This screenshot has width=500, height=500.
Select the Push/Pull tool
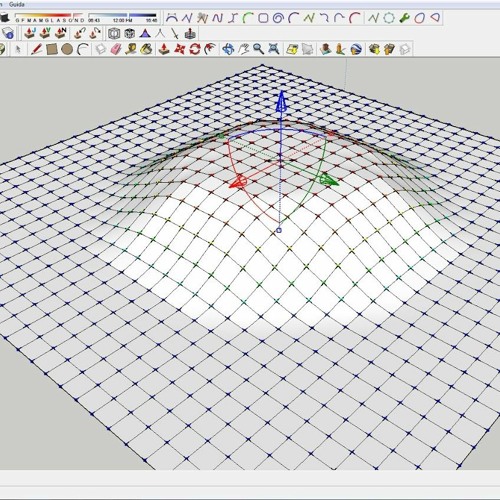[164, 49]
